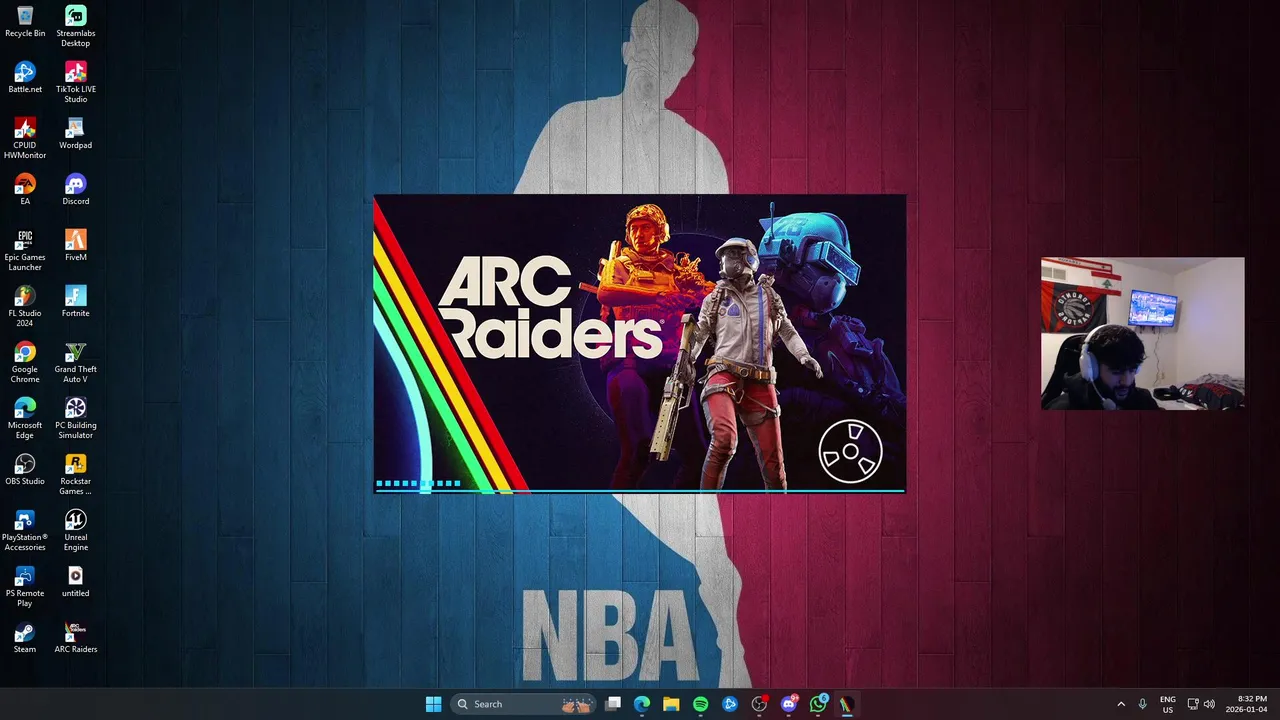Select FL Studio 2024 shortcut
The height and width of the screenshot is (720, 1280).
pyautogui.click(x=25, y=306)
